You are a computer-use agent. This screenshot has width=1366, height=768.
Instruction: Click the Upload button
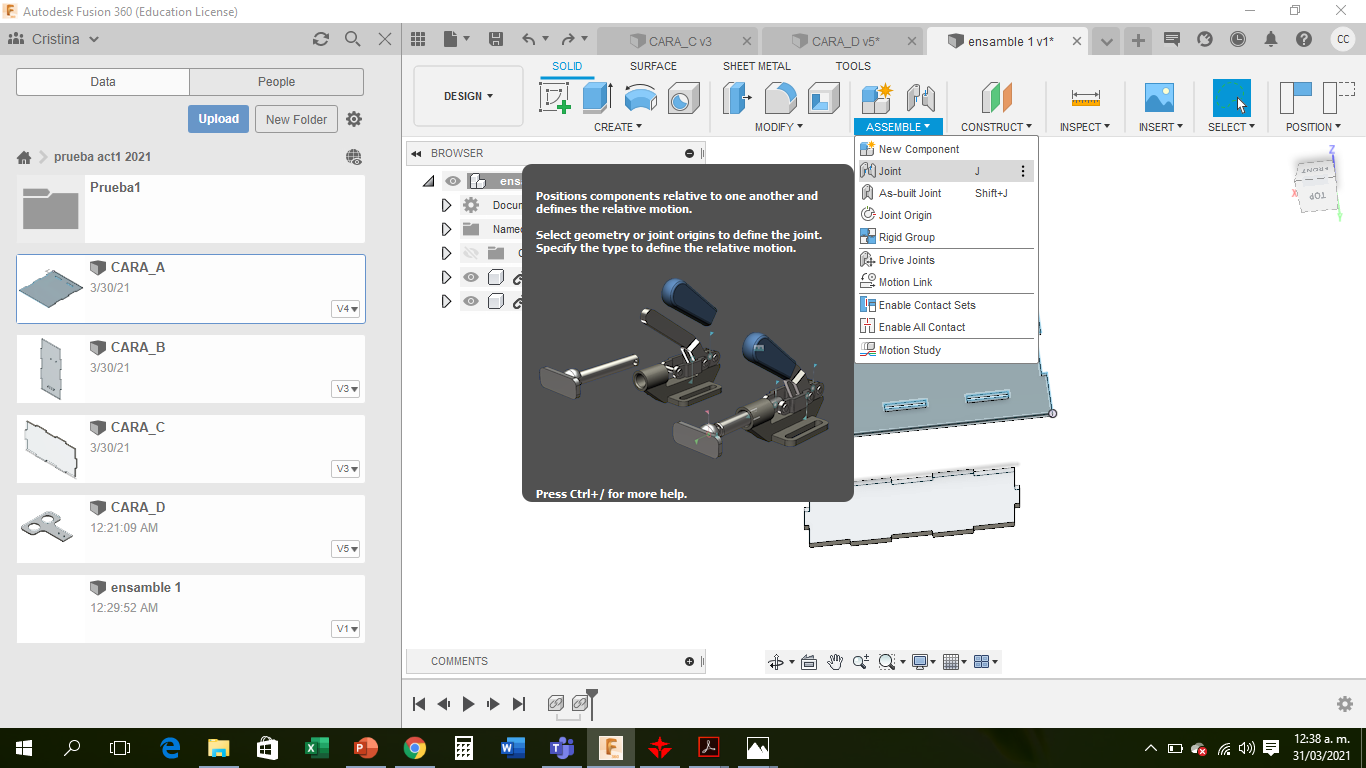coord(218,119)
